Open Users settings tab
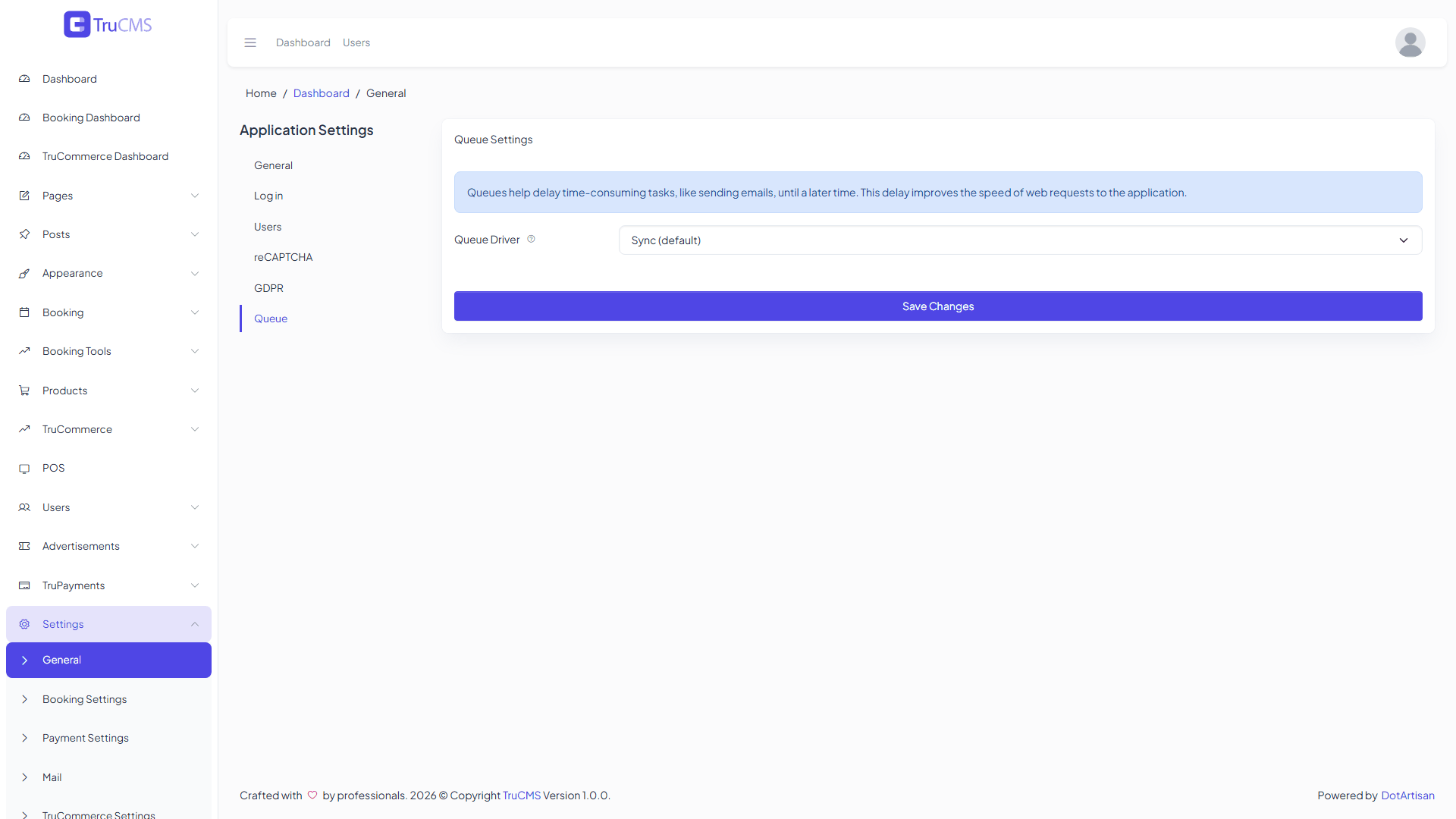1456x819 pixels. tap(268, 227)
